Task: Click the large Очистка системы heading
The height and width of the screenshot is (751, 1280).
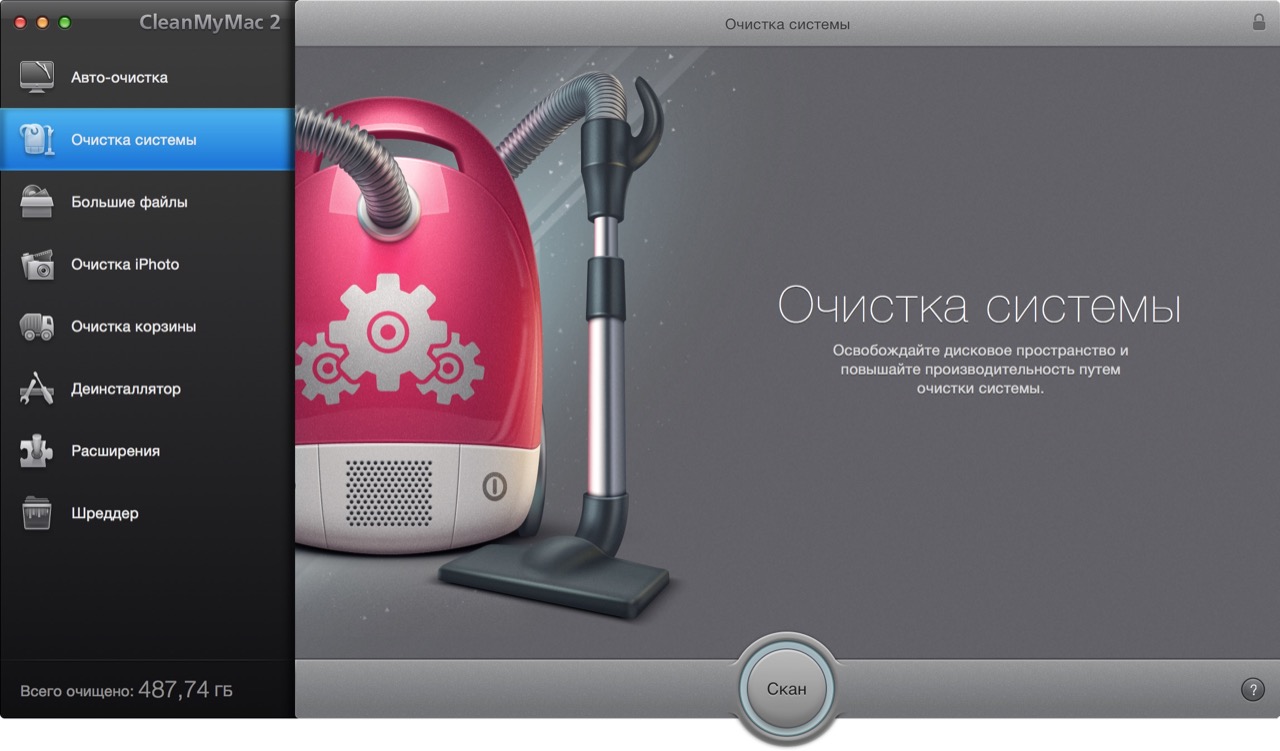Action: click(x=979, y=306)
